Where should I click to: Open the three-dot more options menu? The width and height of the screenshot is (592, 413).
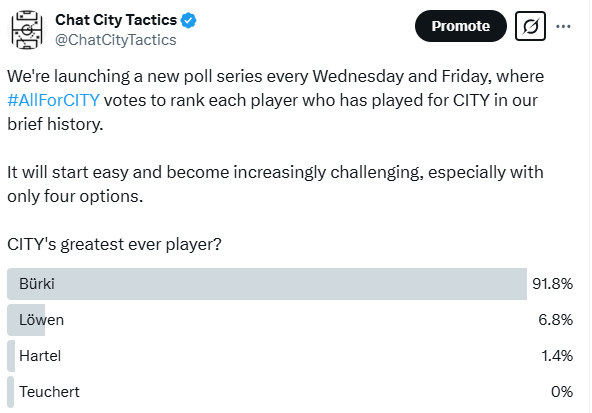point(563,26)
